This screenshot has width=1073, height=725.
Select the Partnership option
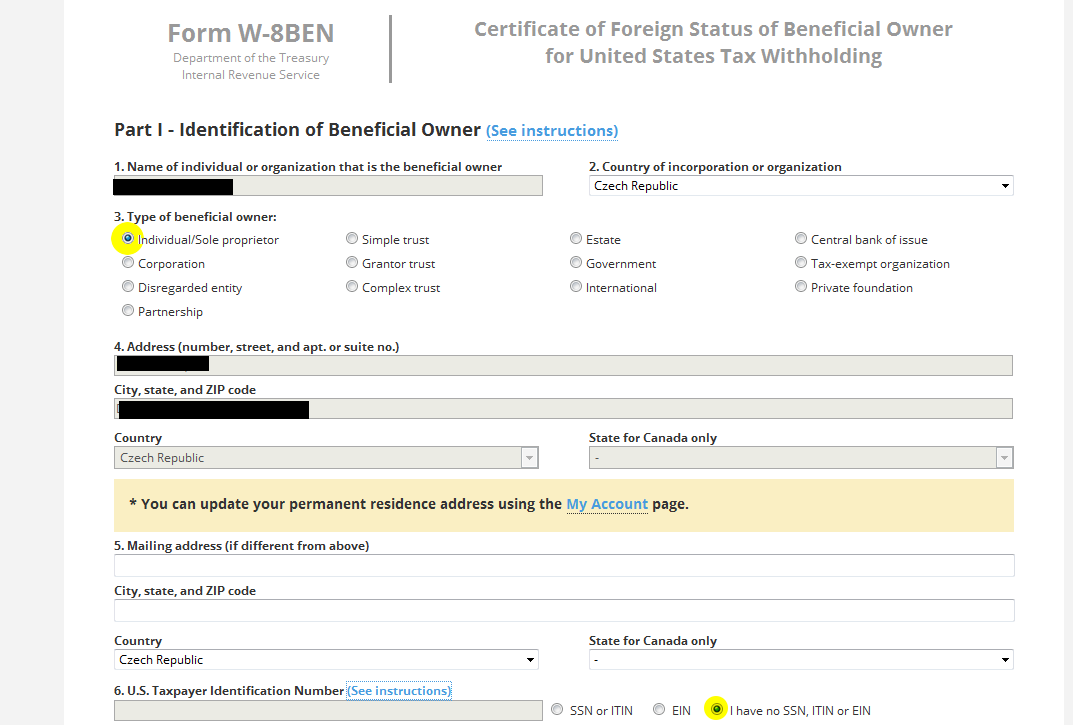[x=128, y=311]
